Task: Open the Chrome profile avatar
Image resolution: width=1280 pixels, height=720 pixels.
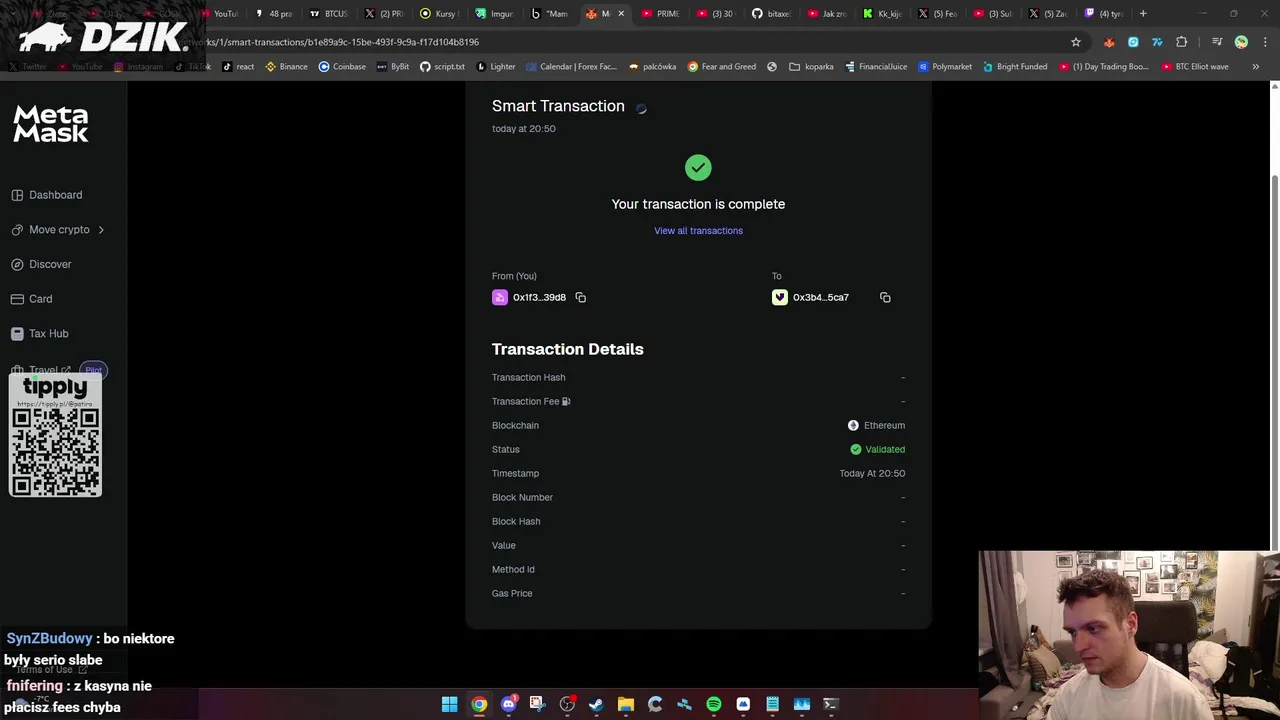Action: click(1241, 42)
